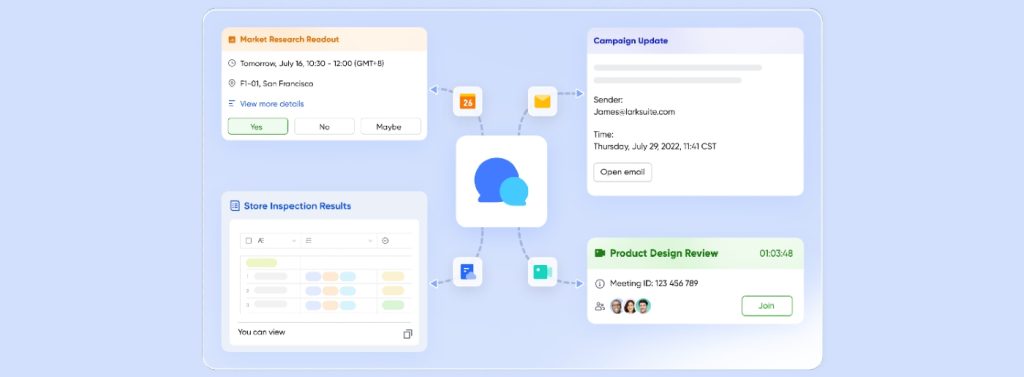Click the participant avatars in Product Design Review

[630, 306]
